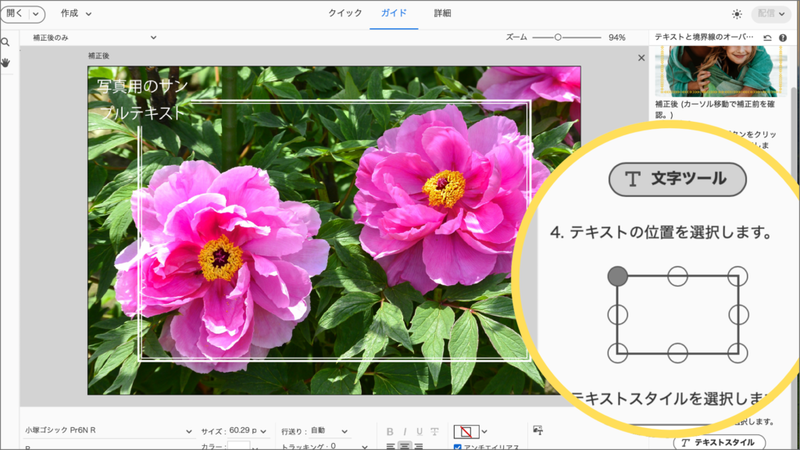
Task: Click the 94% zoom value field
Action: click(x=617, y=38)
